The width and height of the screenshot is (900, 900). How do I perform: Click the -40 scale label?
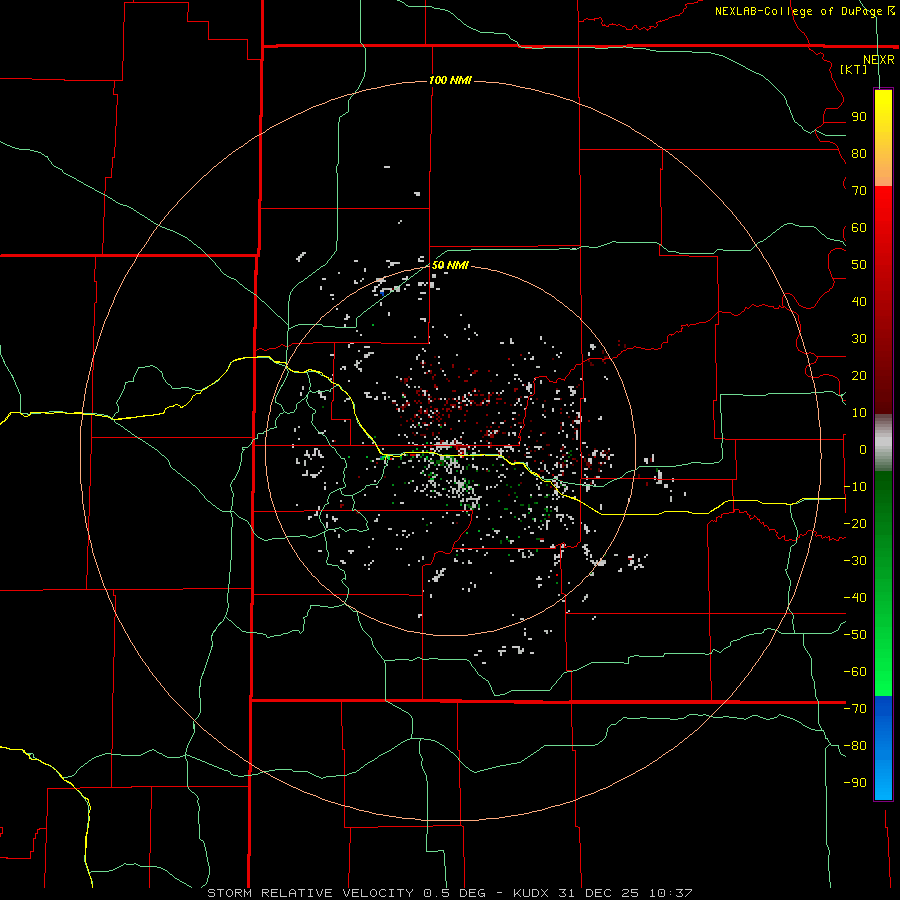click(855, 598)
